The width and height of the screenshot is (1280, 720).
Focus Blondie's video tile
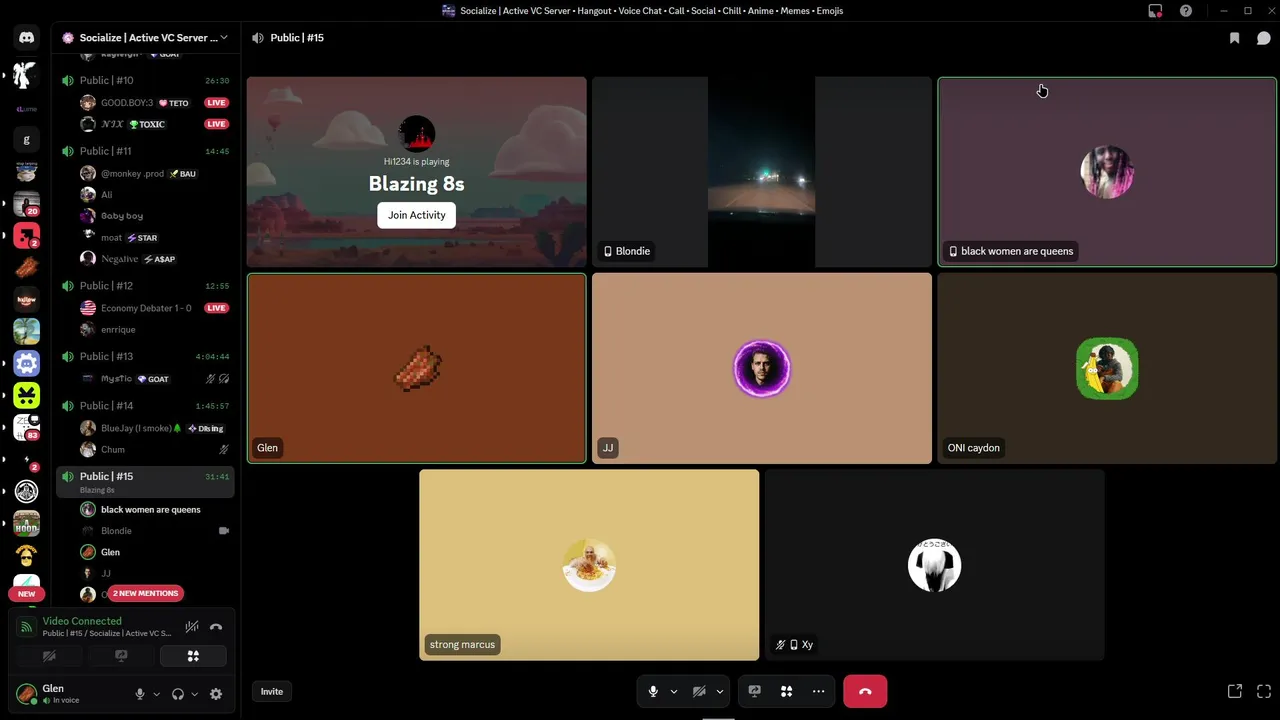point(762,172)
